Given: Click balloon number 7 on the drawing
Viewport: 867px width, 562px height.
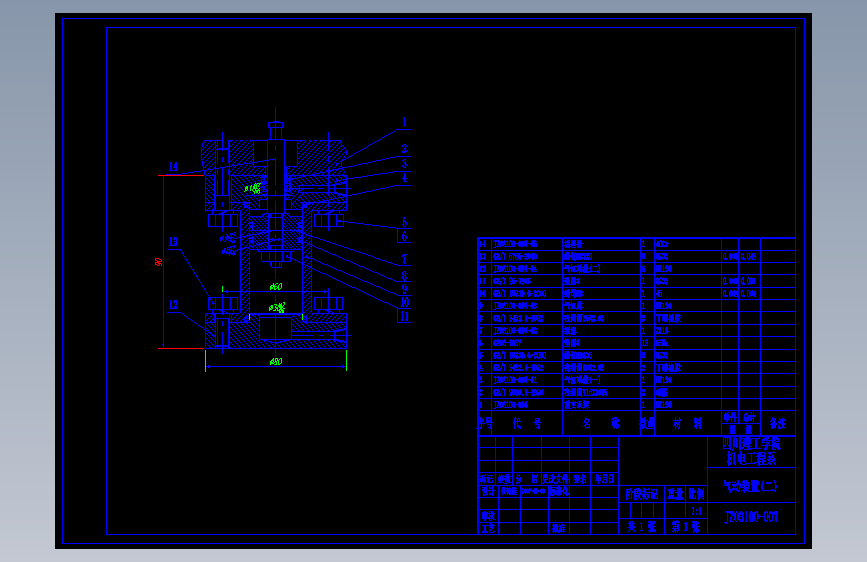Looking at the screenshot, I should (404, 259).
